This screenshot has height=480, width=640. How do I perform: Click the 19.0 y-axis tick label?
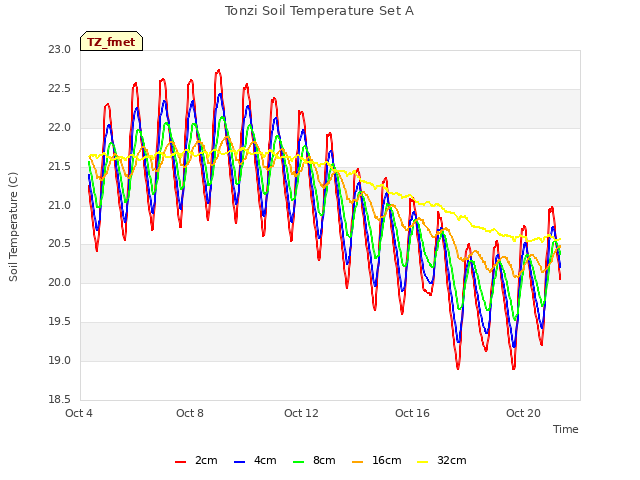pyautogui.click(x=59, y=360)
